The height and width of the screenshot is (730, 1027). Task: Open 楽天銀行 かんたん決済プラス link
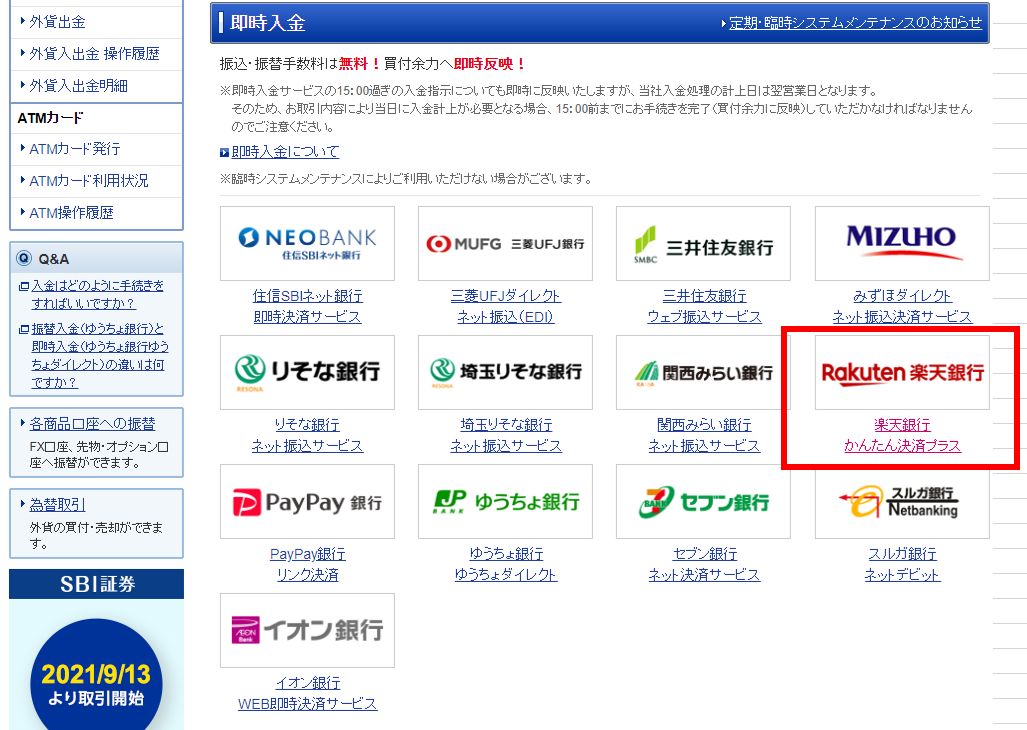(902, 435)
